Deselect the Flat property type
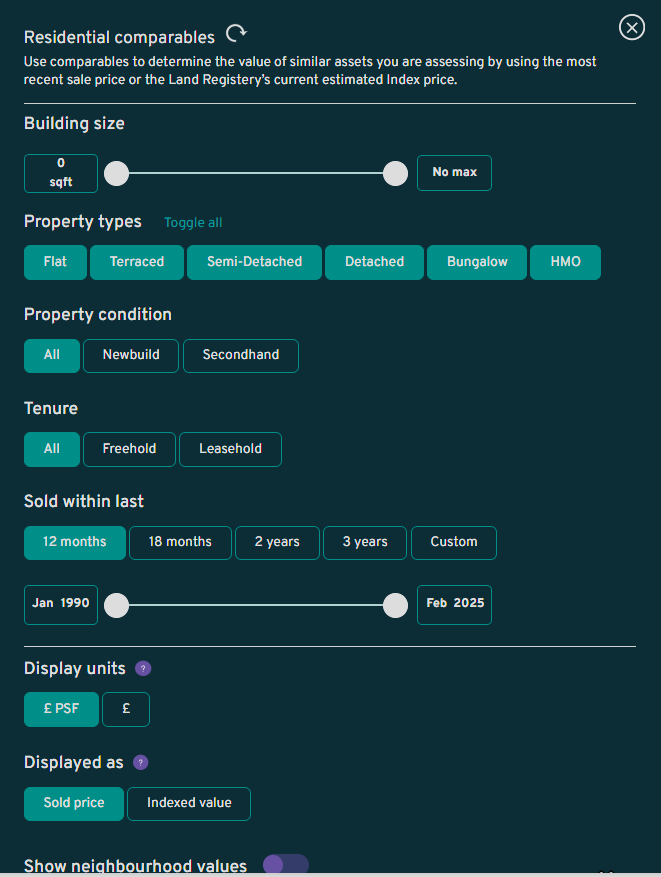661x877 pixels. pos(55,262)
